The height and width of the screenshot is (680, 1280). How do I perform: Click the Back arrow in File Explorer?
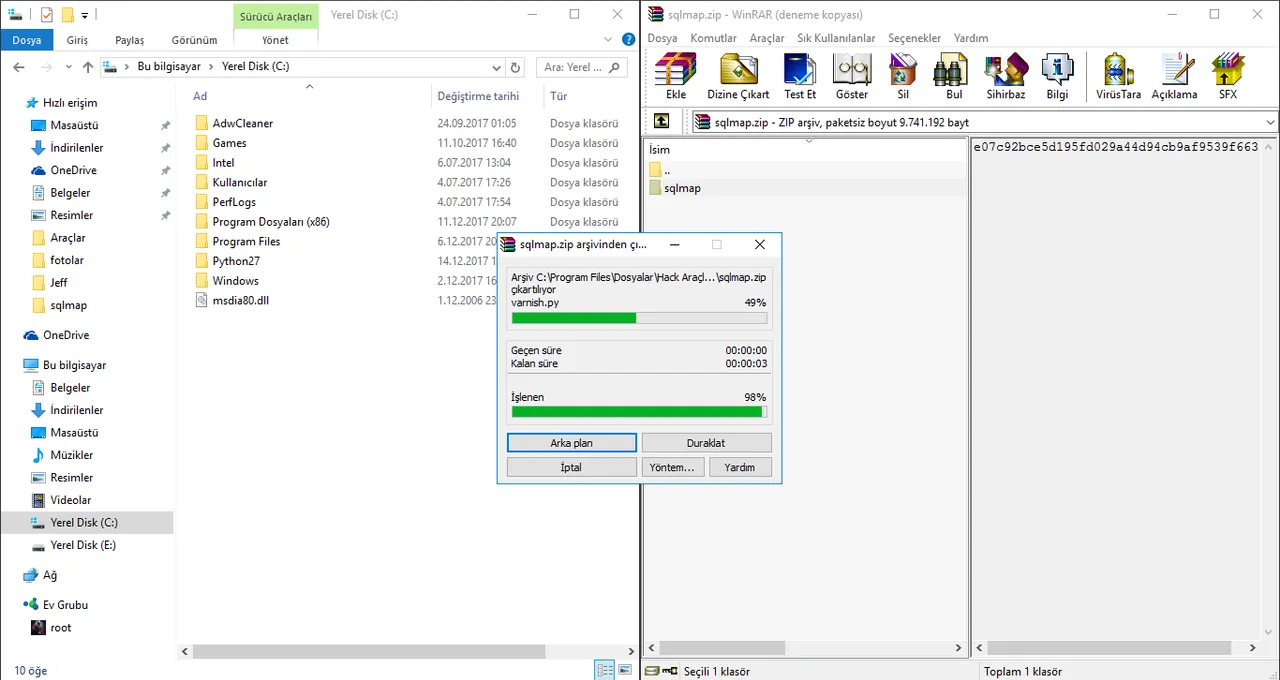click(20, 67)
